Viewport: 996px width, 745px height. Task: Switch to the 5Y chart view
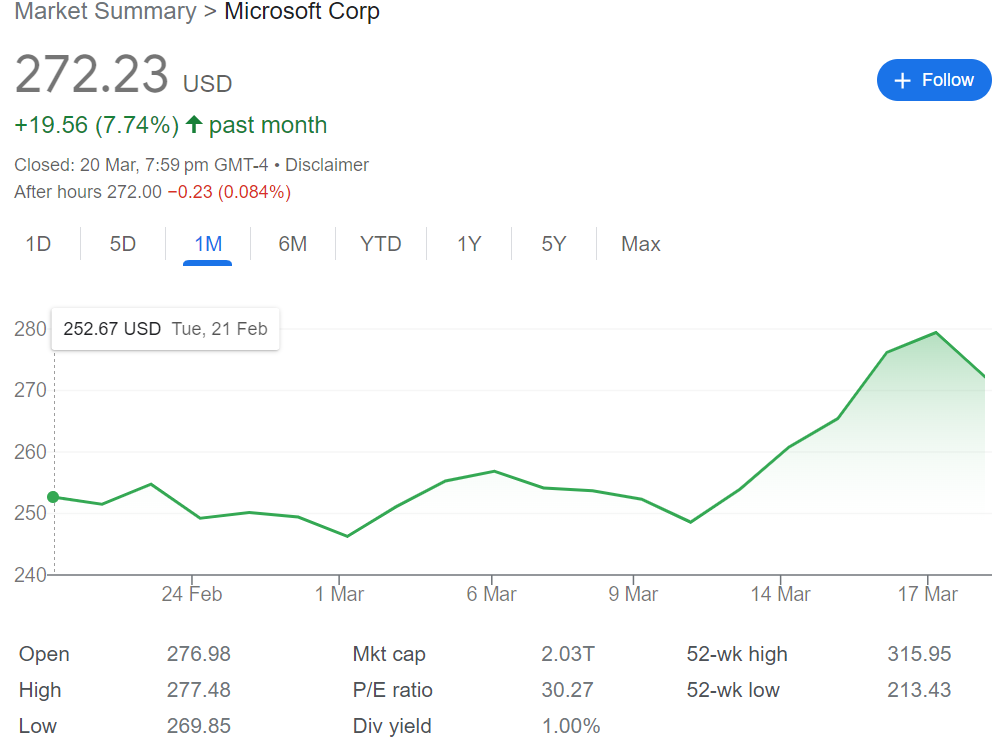[554, 244]
